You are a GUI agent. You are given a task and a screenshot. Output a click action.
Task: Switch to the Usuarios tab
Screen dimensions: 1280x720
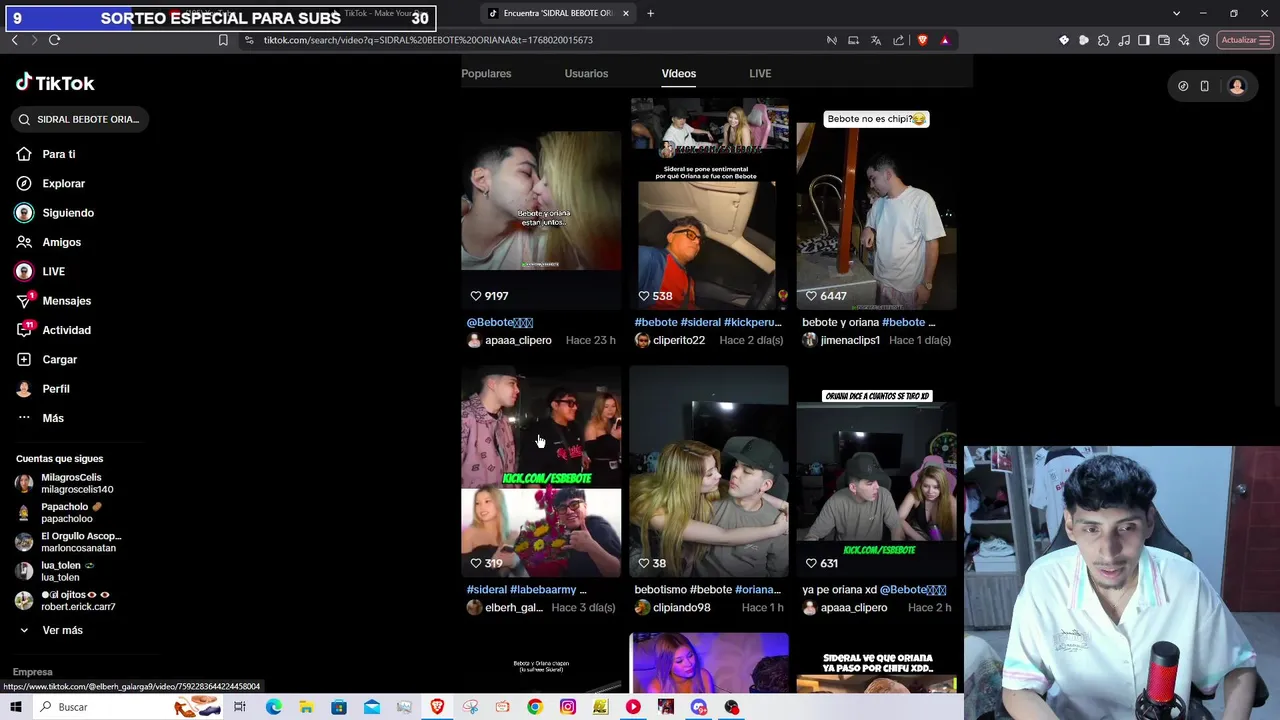pyautogui.click(x=586, y=73)
